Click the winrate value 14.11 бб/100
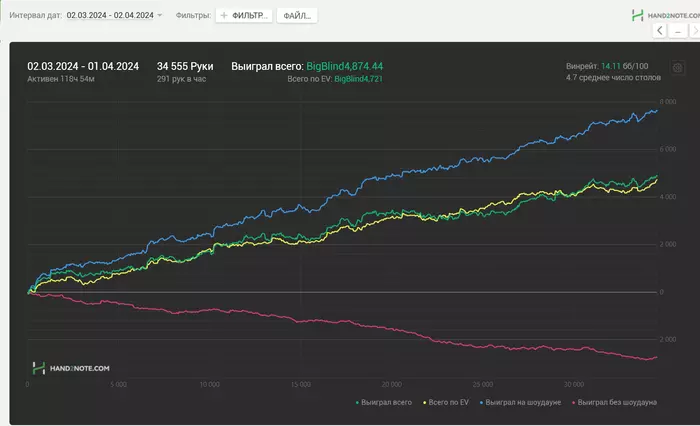This screenshot has width=700, height=426. pyautogui.click(x=625, y=66)
